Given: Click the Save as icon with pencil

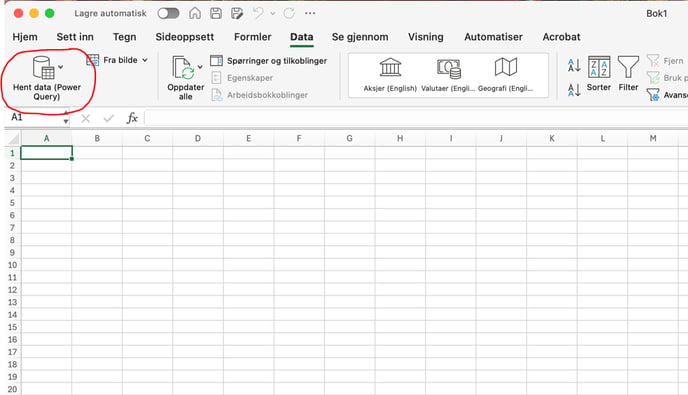Looking at the screenshot, I should [x=237, y=13].
